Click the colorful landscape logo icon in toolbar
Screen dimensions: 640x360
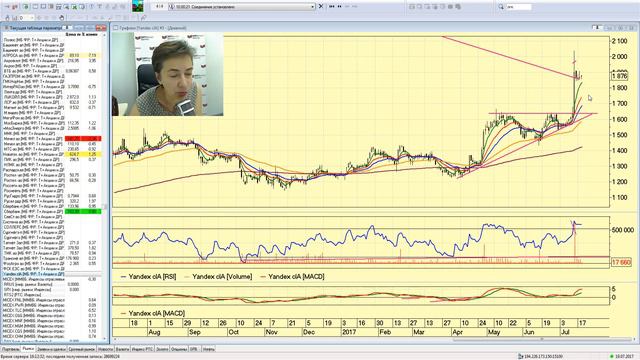coord(138,7)
